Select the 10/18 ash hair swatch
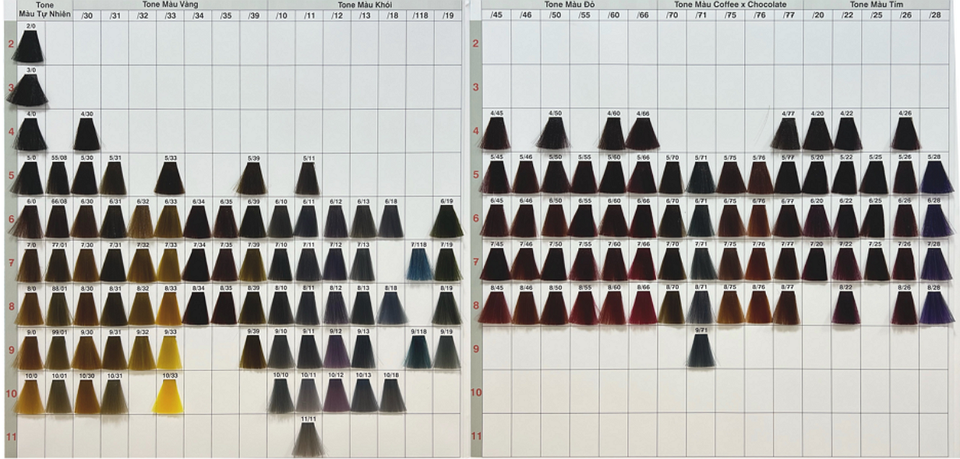This screenshot has height=459, width=960. pos(391,395)
